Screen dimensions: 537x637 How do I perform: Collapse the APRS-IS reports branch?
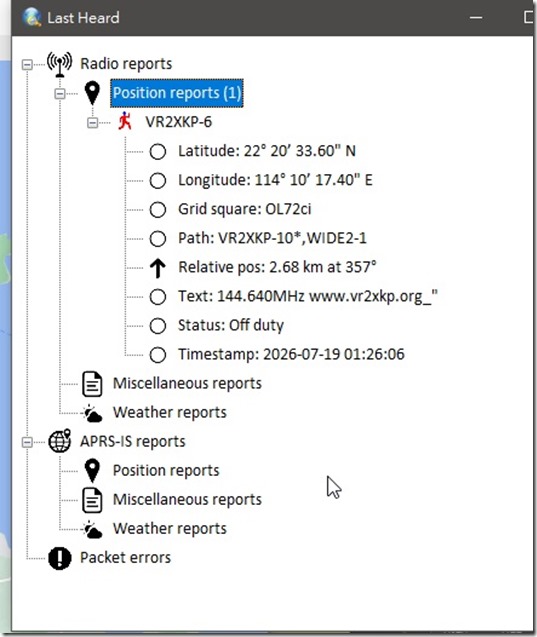pyautogui.click(x=27, y=442)
